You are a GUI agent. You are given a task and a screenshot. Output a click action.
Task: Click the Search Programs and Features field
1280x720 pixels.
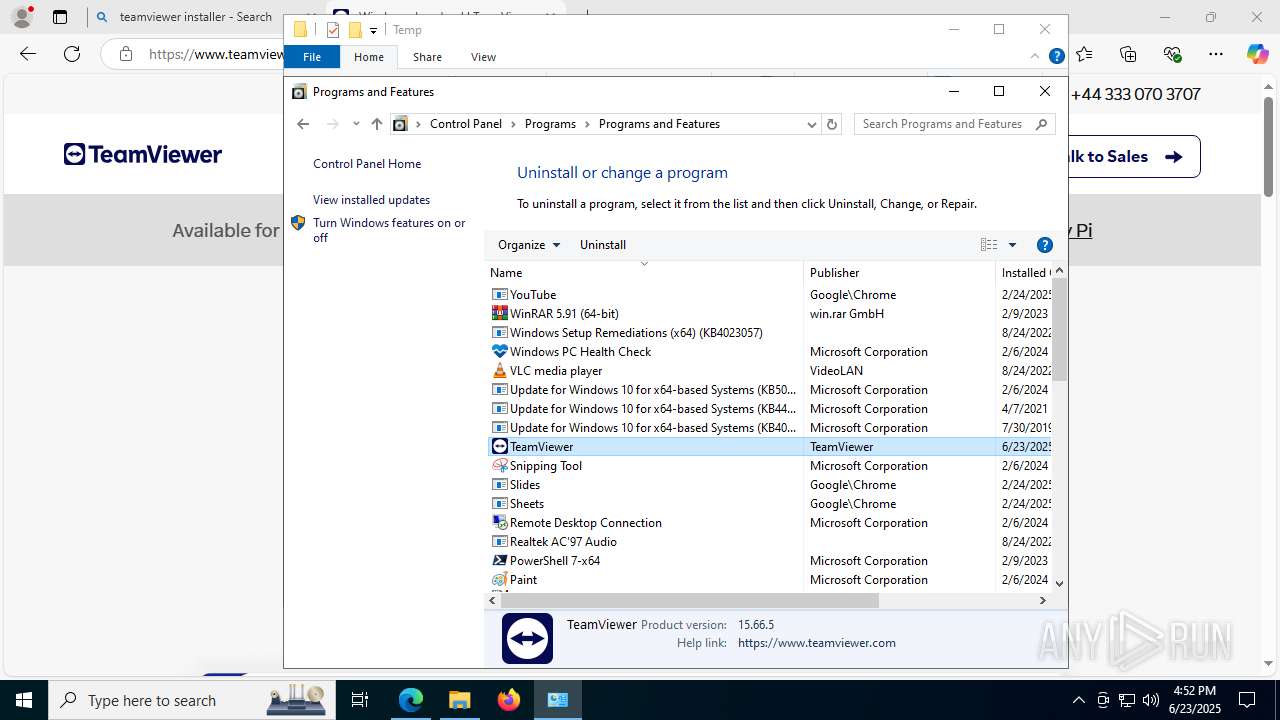[944, 124]
